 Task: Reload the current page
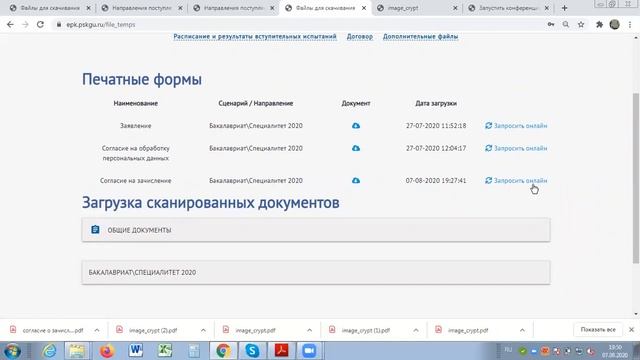[40, 24]
